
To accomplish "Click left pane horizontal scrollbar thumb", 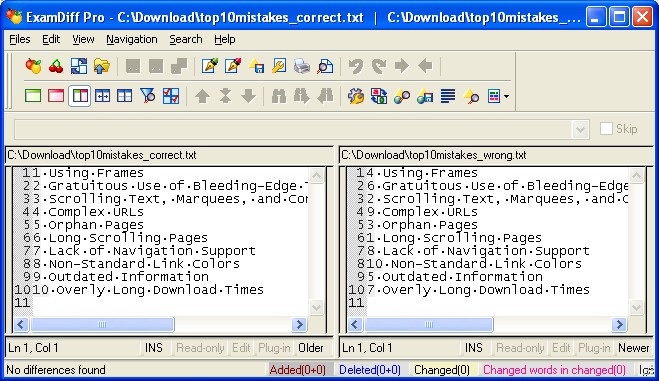I will click(x=102, y=324).
